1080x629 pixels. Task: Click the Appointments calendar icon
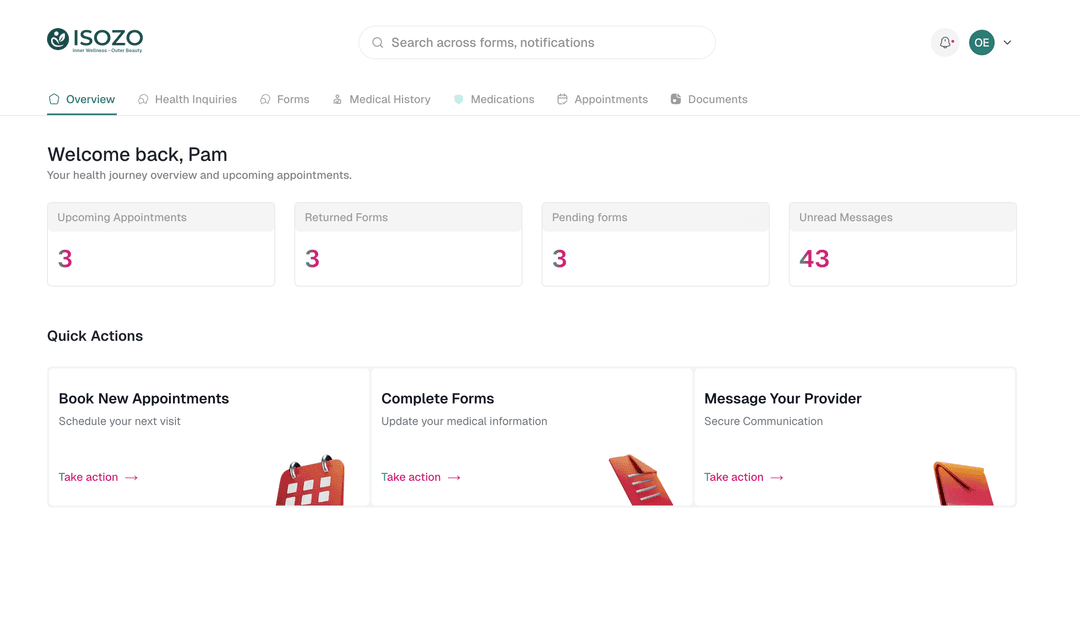(x=564, y=99)
